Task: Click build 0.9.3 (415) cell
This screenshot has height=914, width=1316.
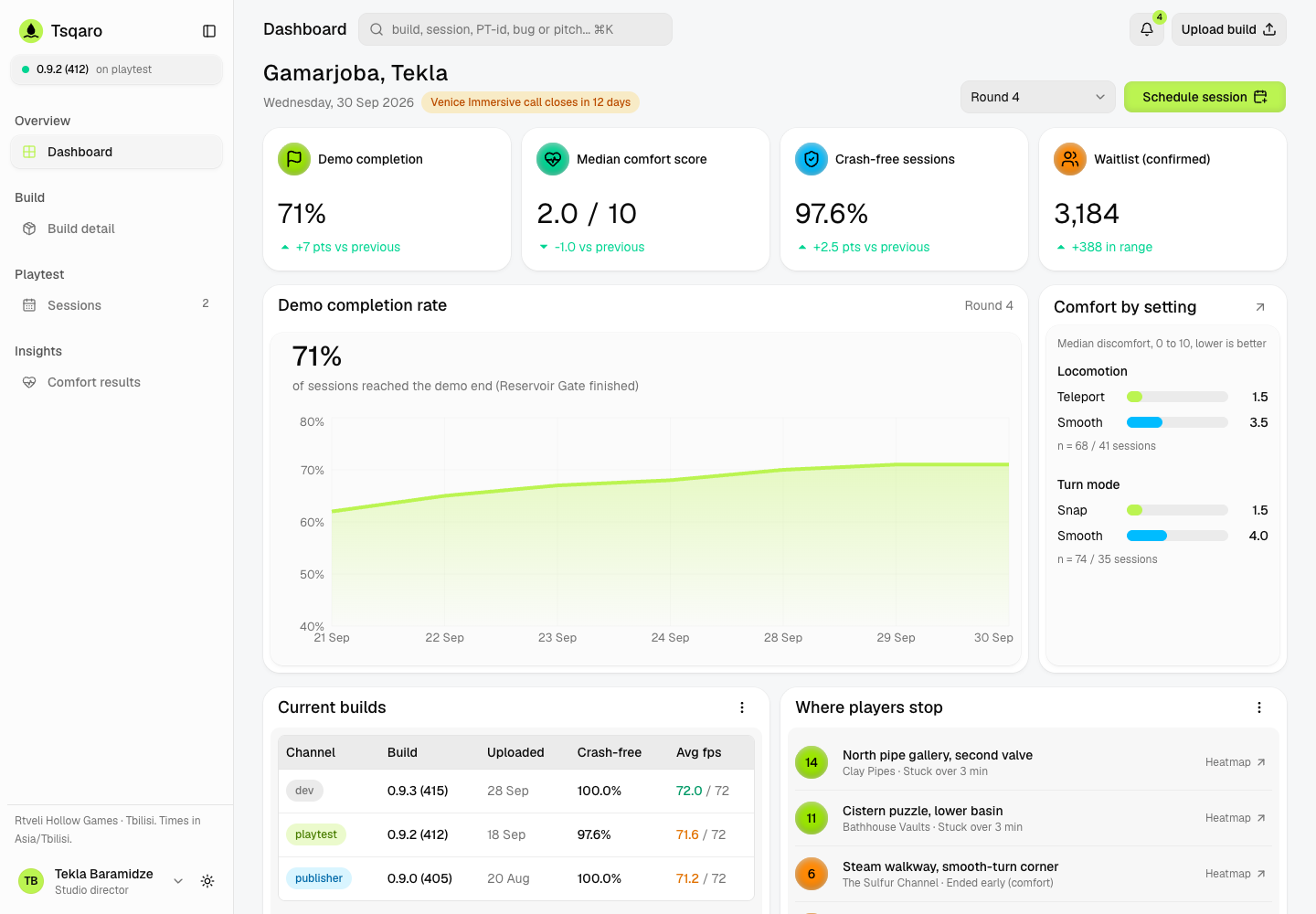Action: [x=418, y=791]
